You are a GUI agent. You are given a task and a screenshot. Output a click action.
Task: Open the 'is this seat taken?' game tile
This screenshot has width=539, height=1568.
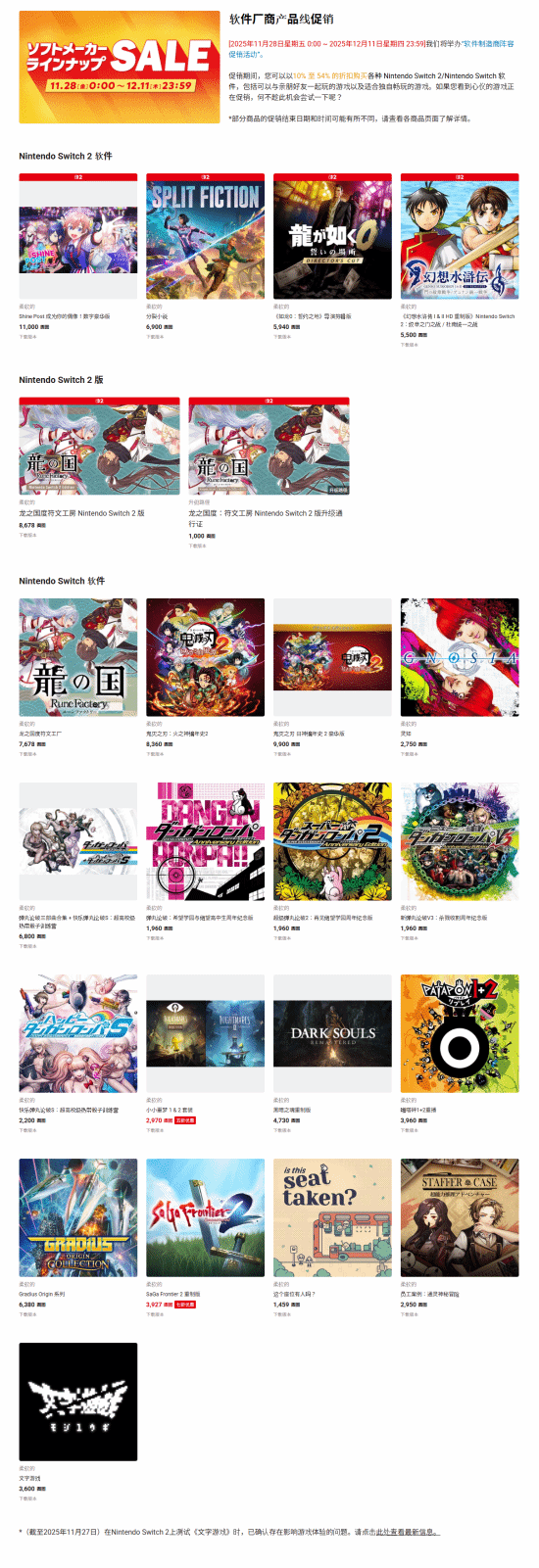pos(332,1217)
